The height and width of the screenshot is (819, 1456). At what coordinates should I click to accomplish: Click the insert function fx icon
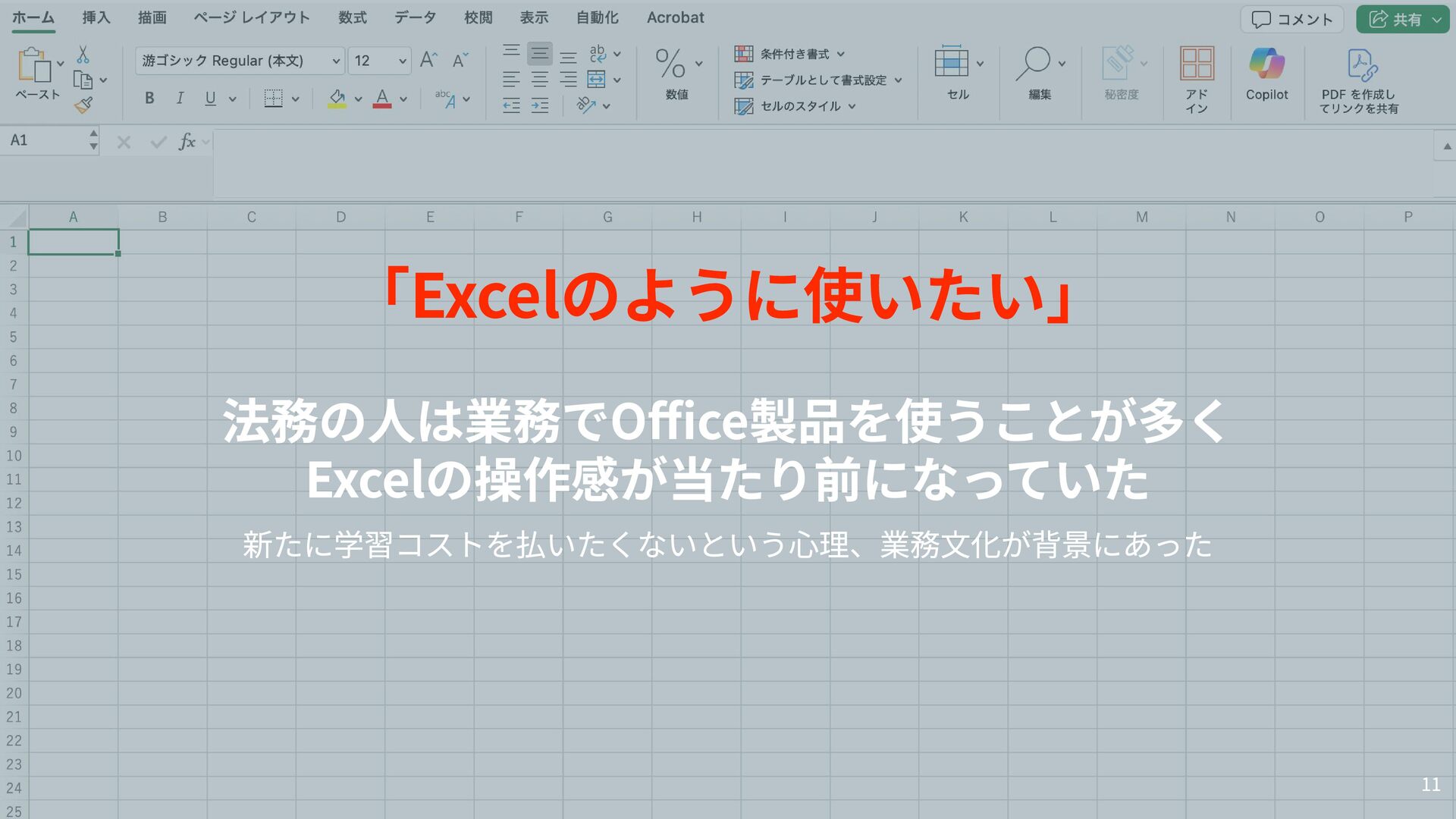point(187,142)
